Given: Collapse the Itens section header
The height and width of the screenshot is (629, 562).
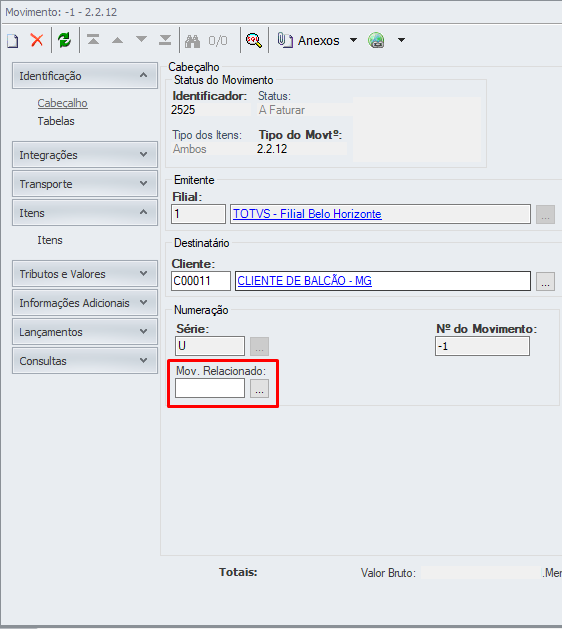Looking at the screenshot, I should click(85, 213).
